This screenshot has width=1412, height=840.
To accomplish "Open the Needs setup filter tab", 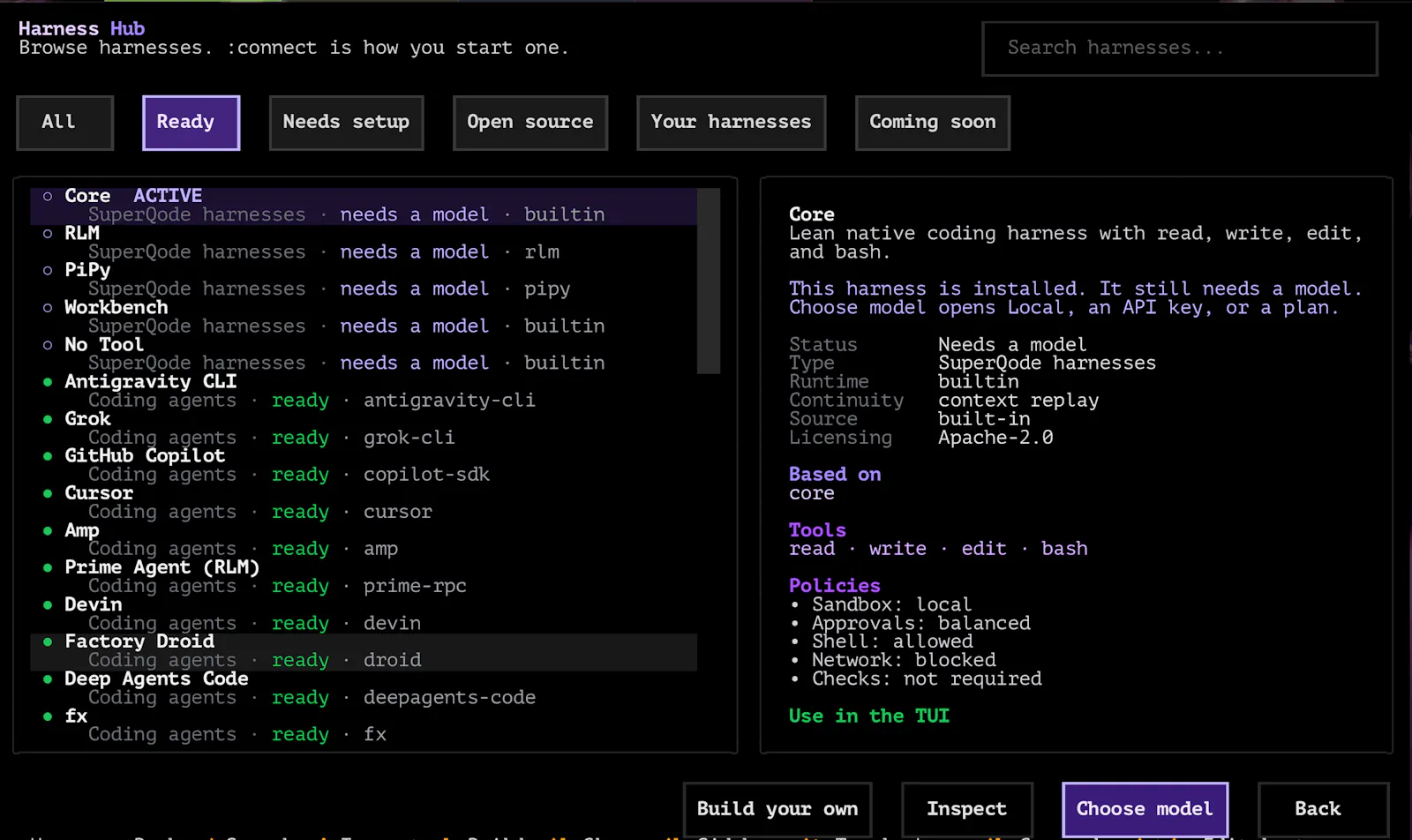I will pos(346,123).
